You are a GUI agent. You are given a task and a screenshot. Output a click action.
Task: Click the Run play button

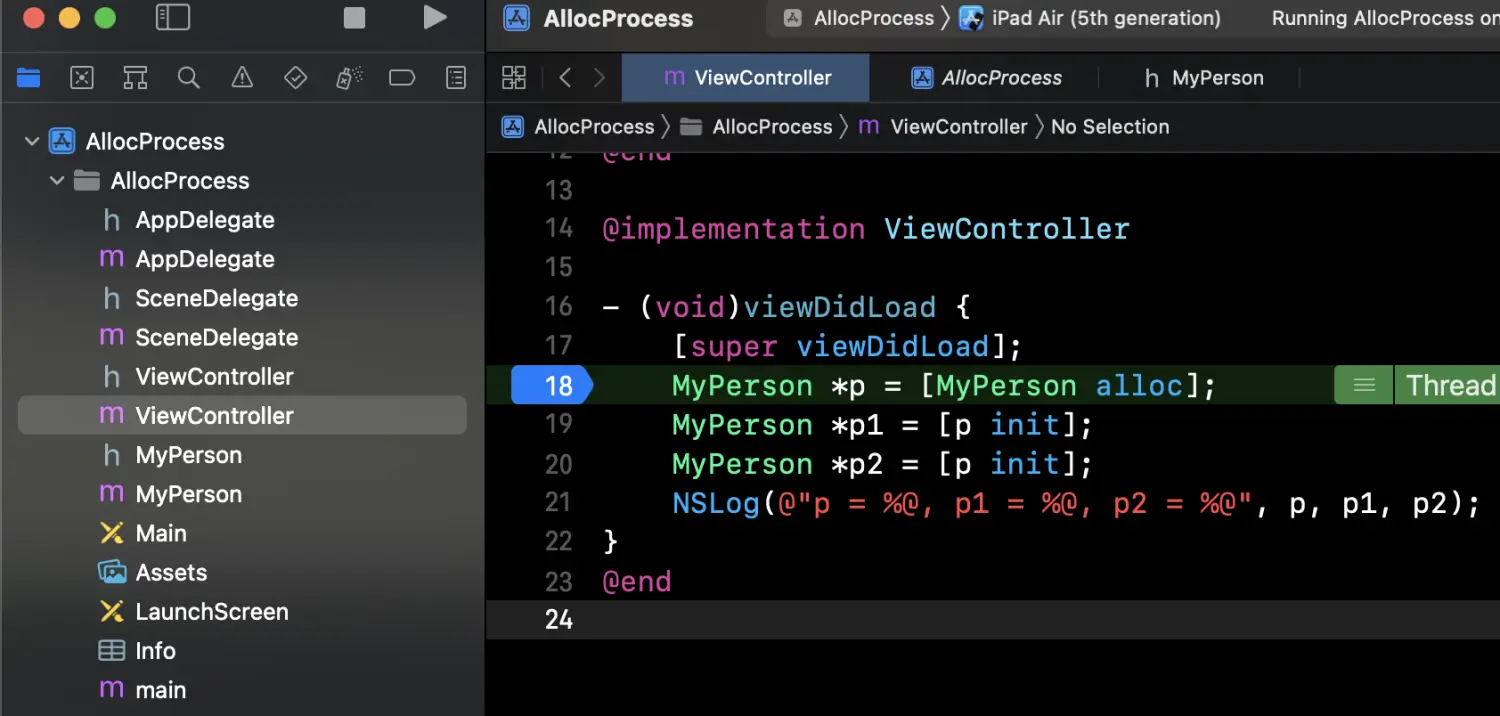click(x=434, y=18)
